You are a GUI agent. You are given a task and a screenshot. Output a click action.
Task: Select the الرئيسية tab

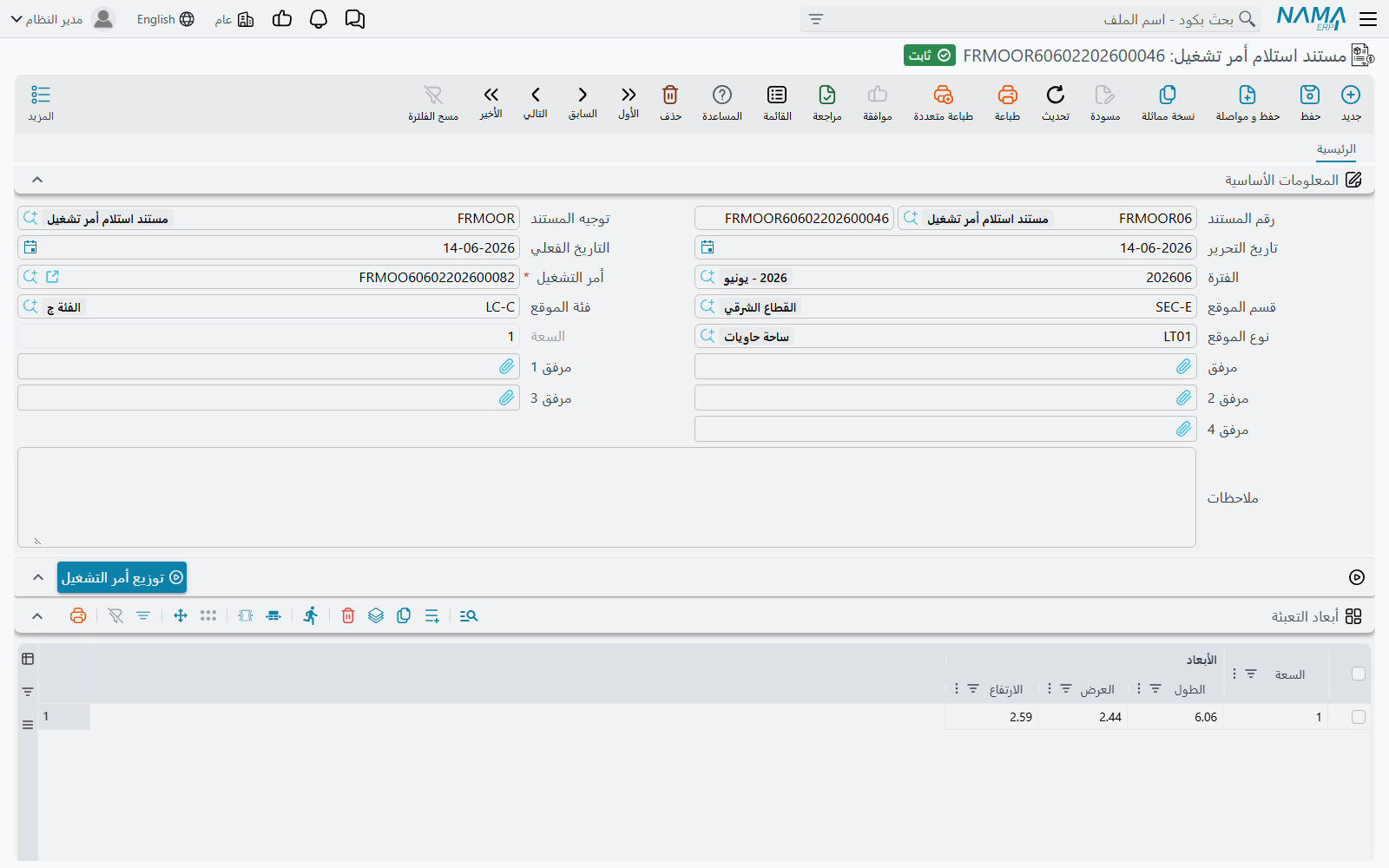click(1336, 149)
